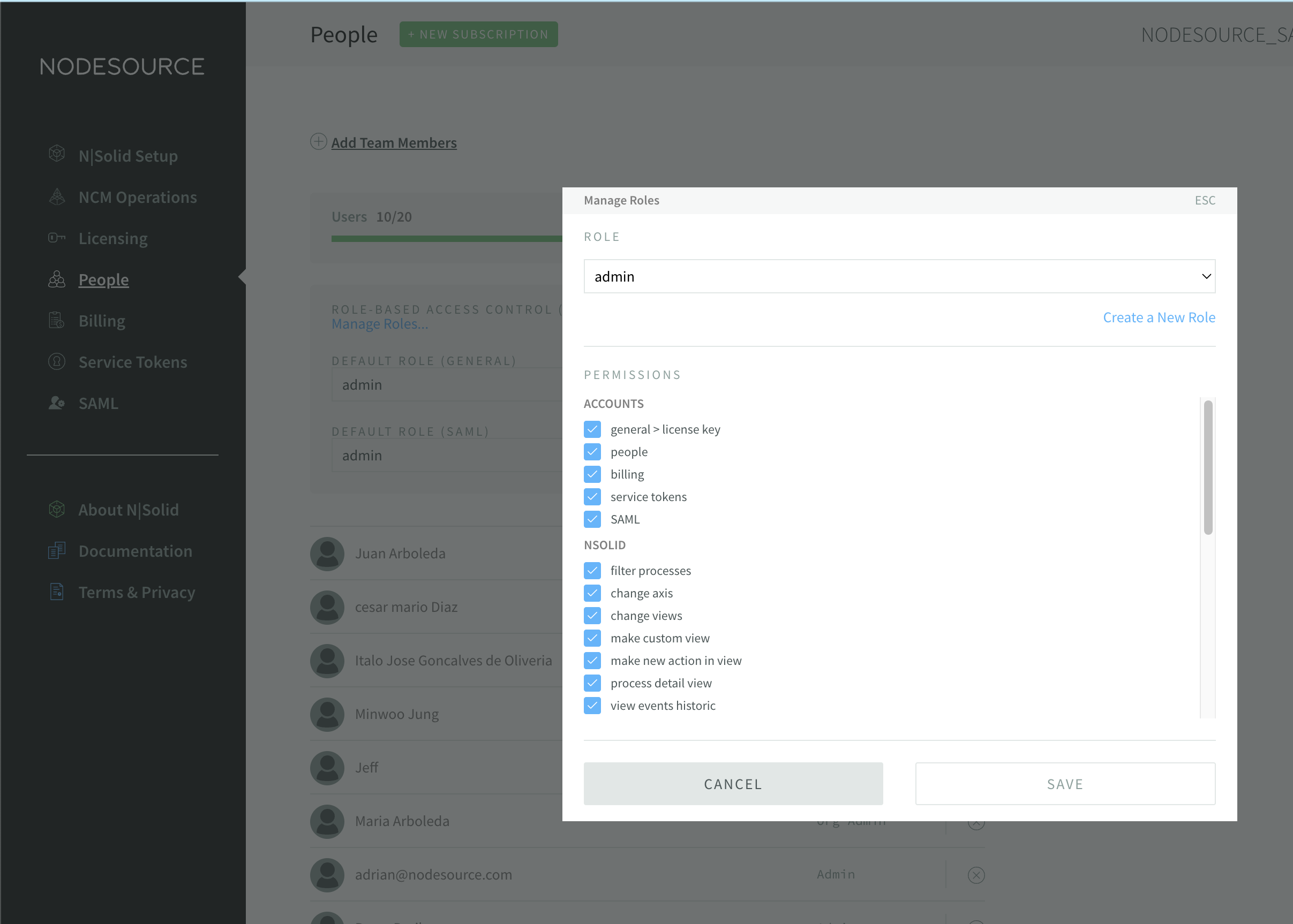This screenshot has width=1293, height=924.
Task: Disable the filter processes permission
Action: (592, 570)
